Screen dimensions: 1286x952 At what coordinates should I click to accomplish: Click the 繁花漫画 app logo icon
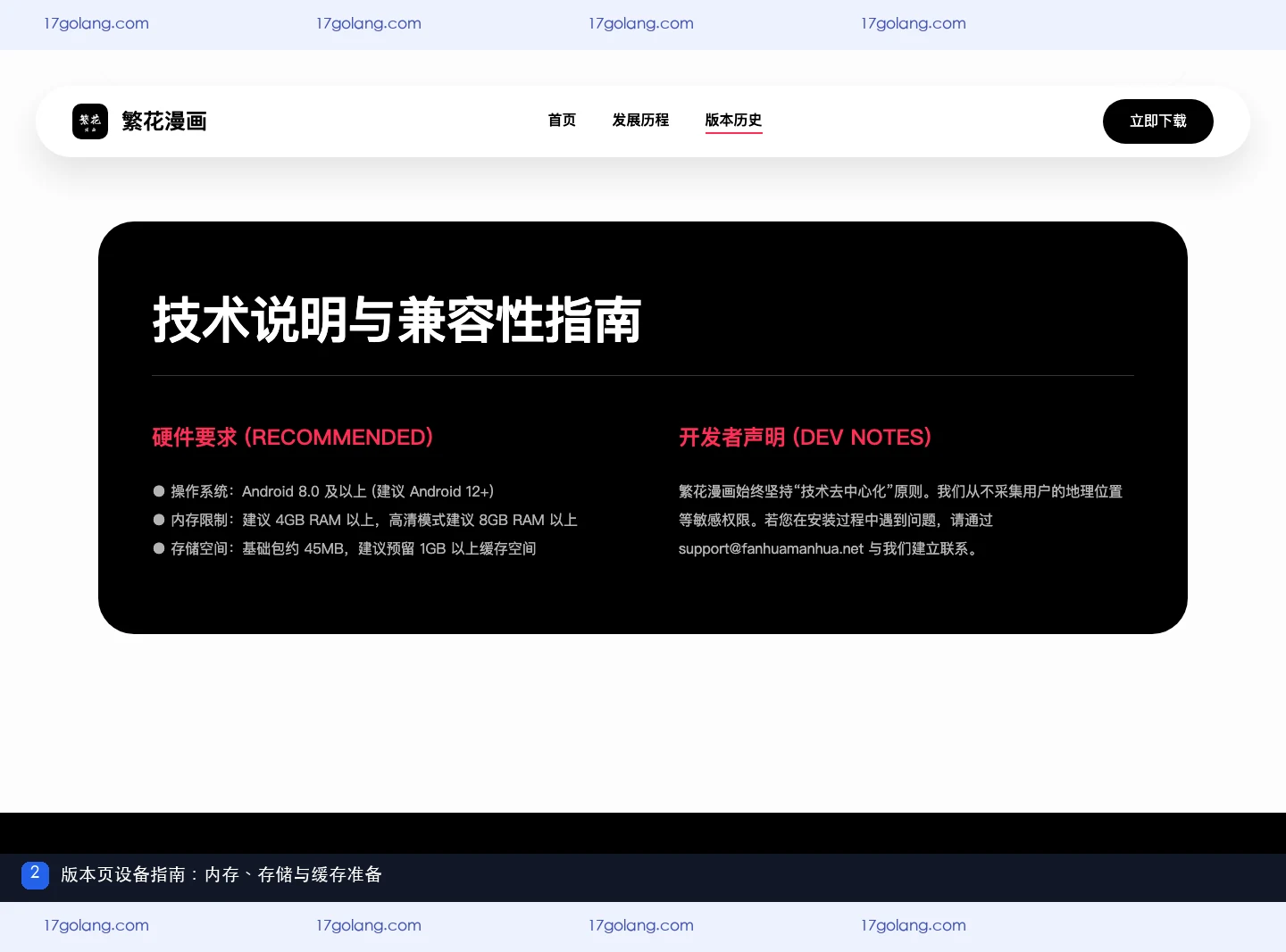tap(90, 121)
